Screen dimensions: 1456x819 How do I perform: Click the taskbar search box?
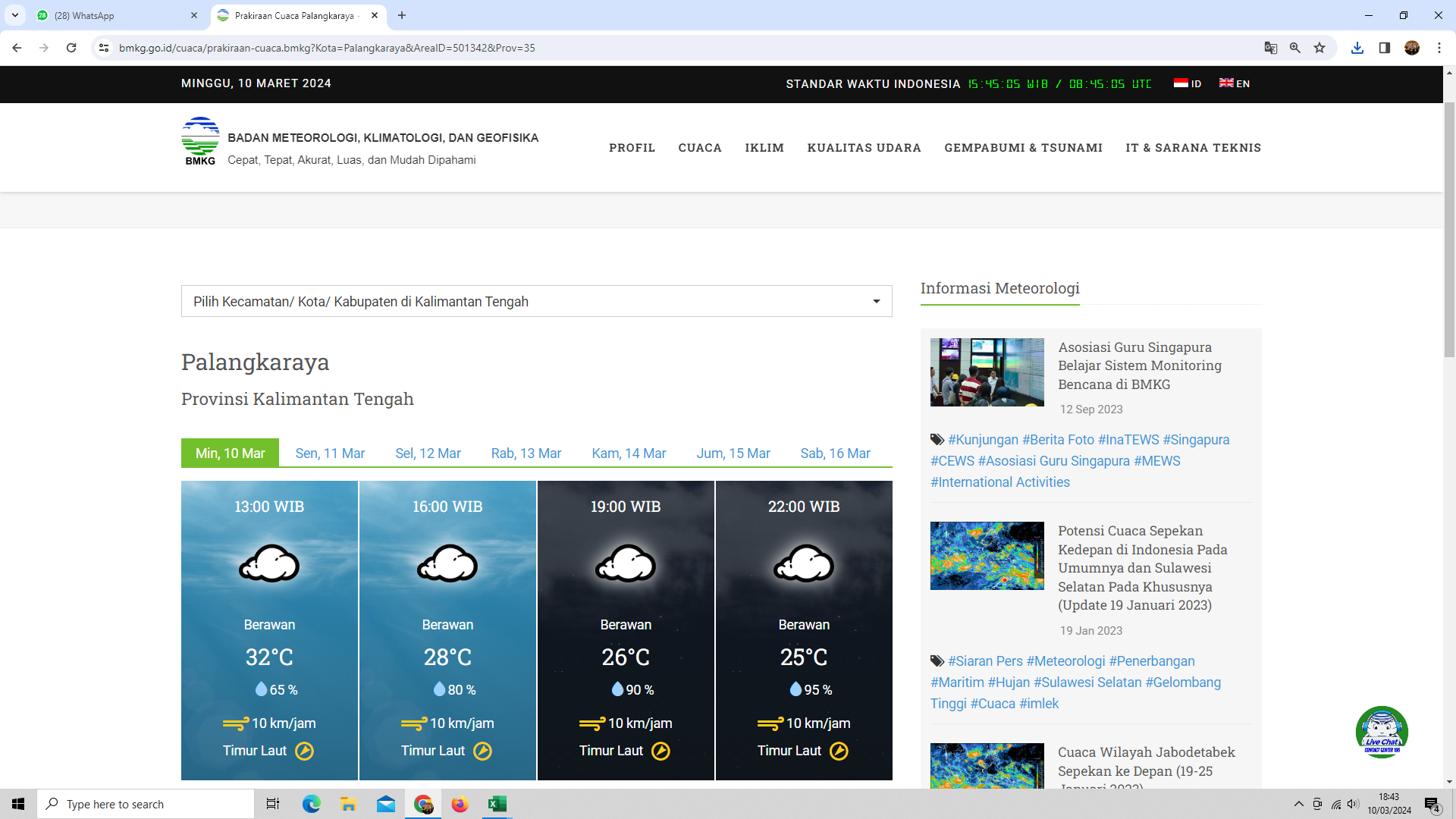click(x=146, y=804)
